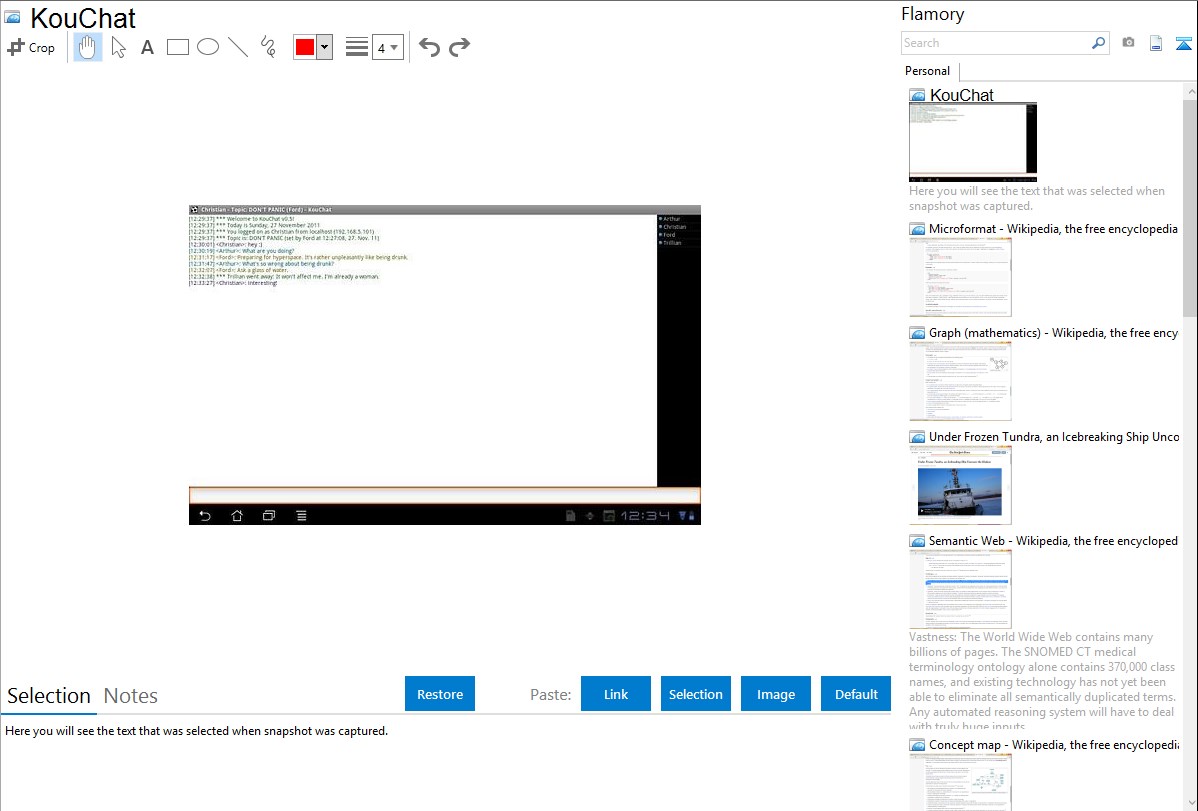Focus the Flamory search field

tap(995, 43)
